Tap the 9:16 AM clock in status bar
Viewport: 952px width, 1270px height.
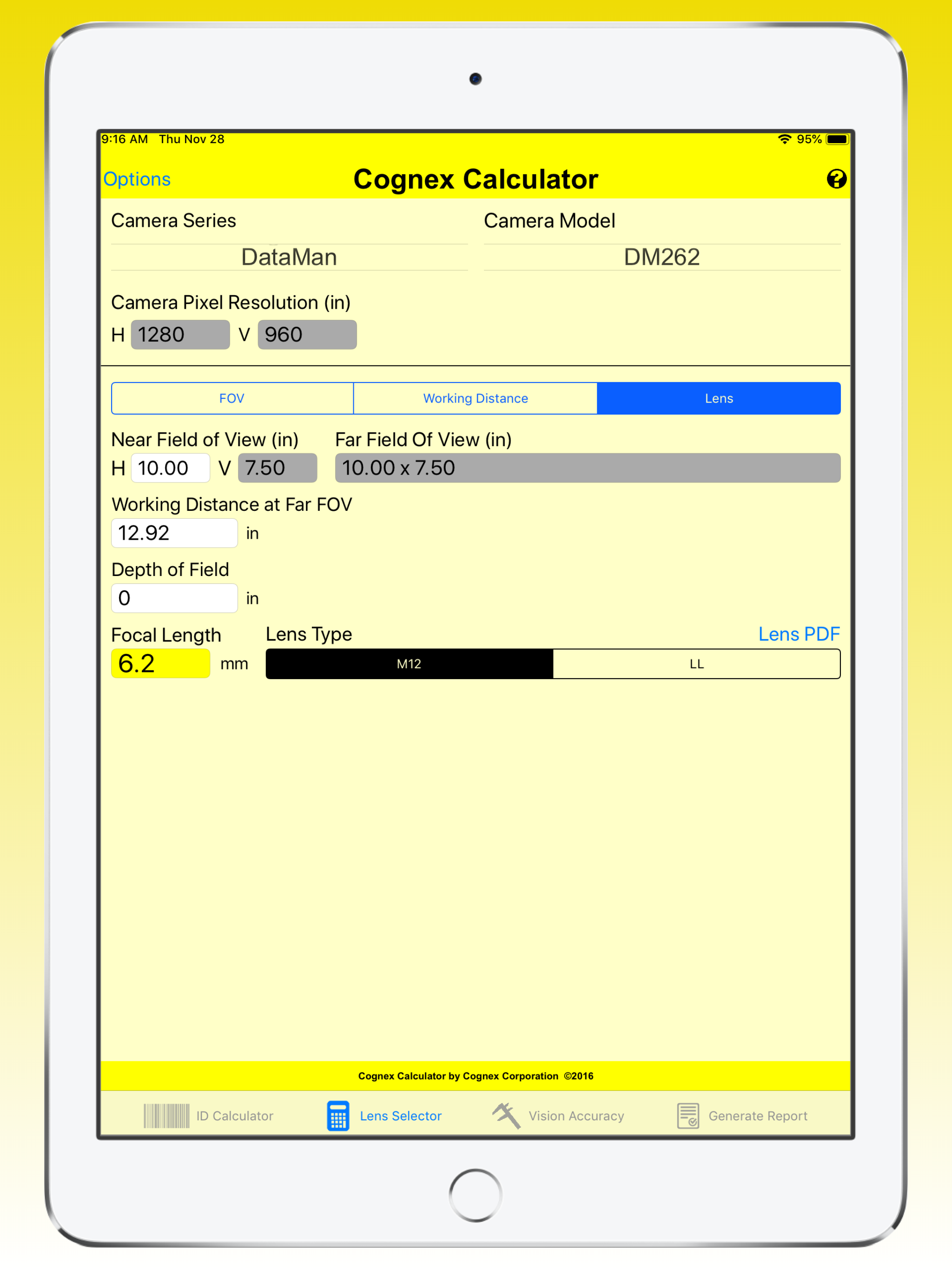125,139
